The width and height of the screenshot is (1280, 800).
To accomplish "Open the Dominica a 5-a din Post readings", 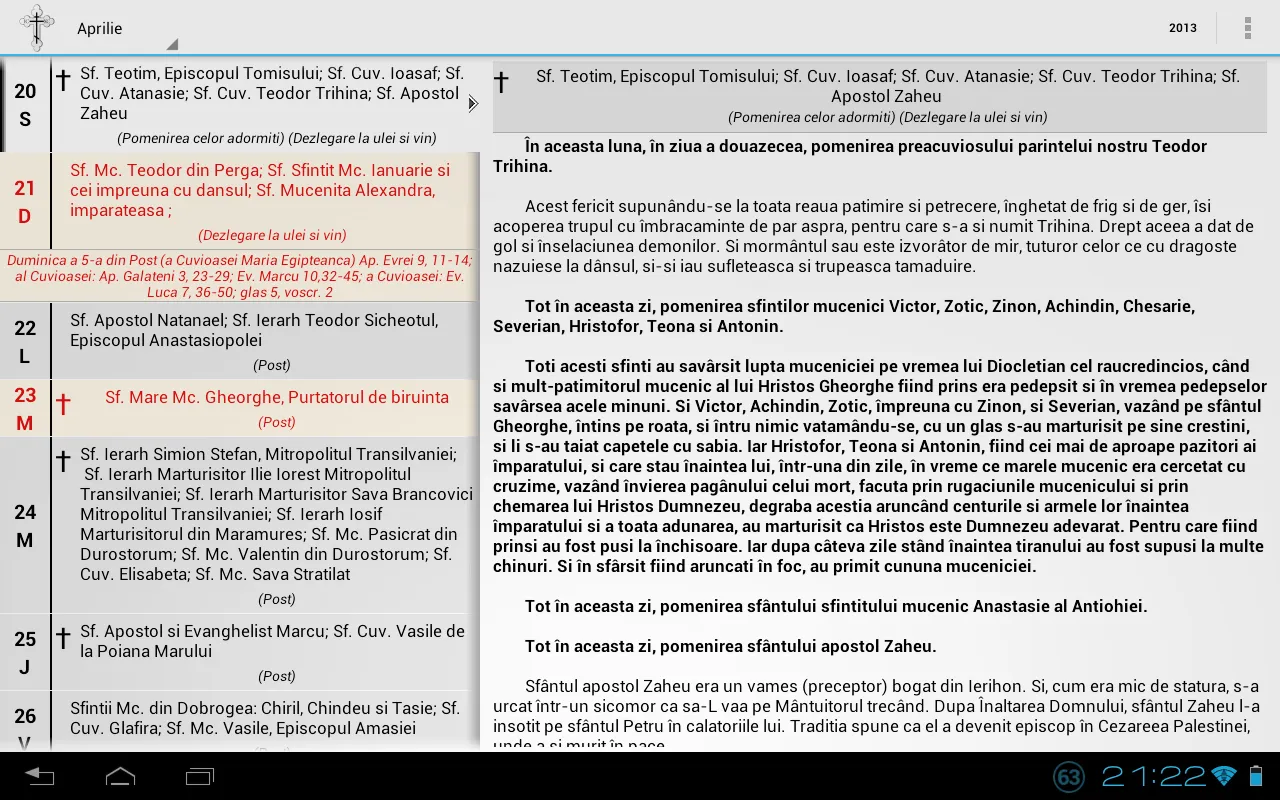I will tap(240, 276).
